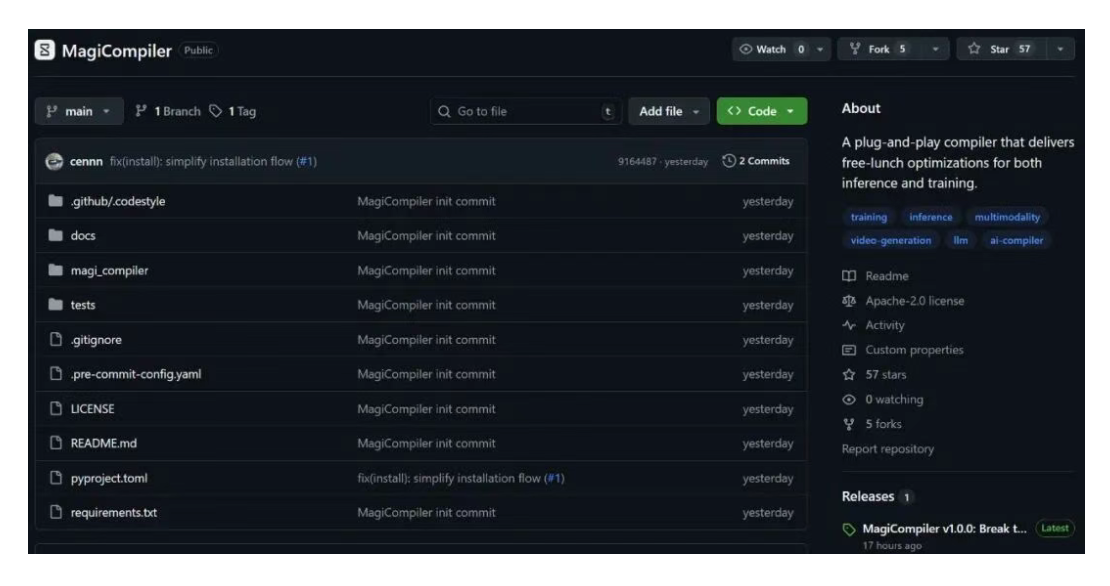Open the Readme book icon link
The width and height of the screenshot is (1110, 586).
click(x=849, y=276)
